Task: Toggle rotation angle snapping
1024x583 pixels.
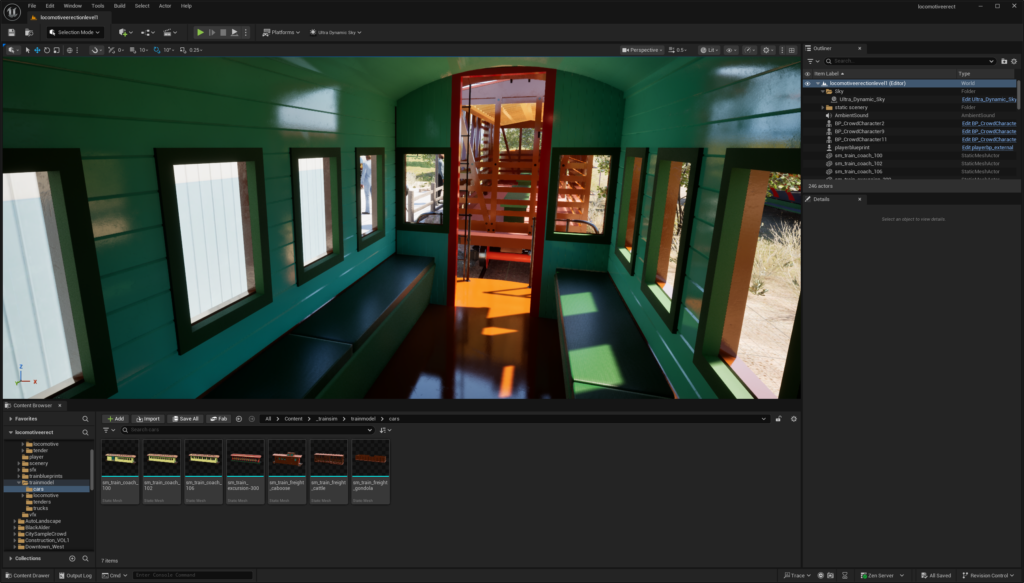Action: pyautogui.click(x=155, y=49)
